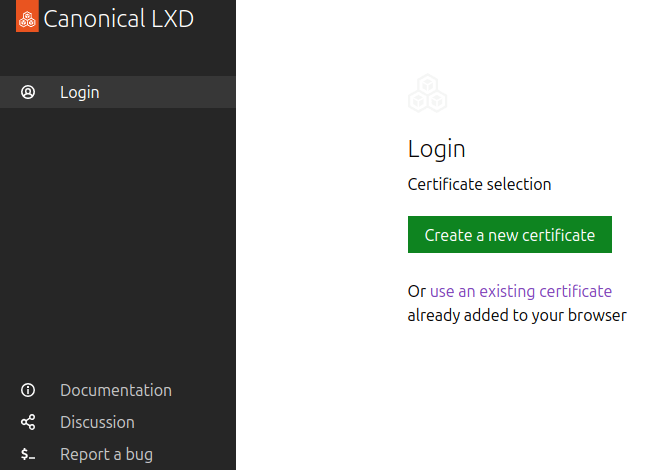Click the info icon next to Documentation

28,390
